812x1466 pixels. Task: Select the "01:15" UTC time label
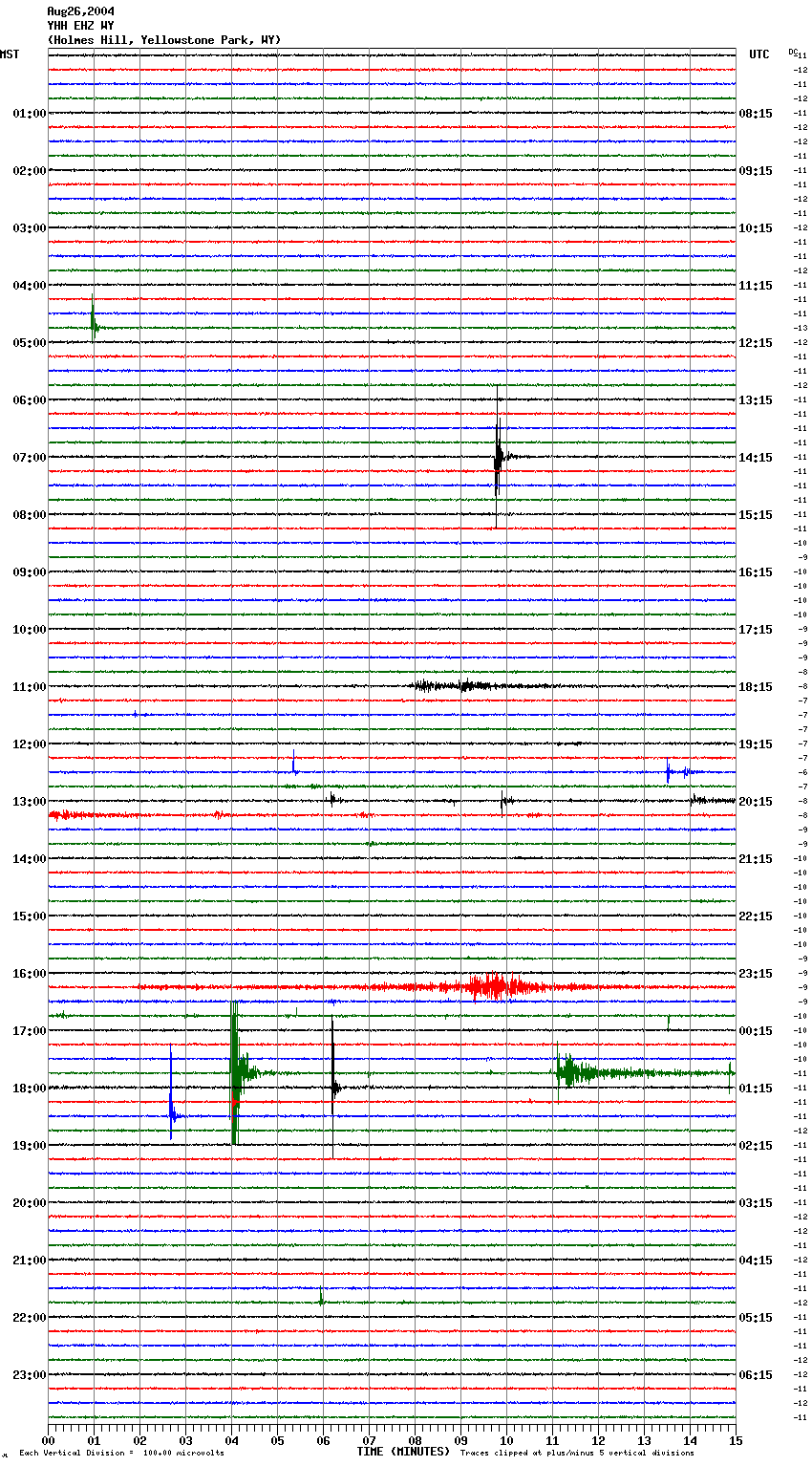click(756, 1089)
